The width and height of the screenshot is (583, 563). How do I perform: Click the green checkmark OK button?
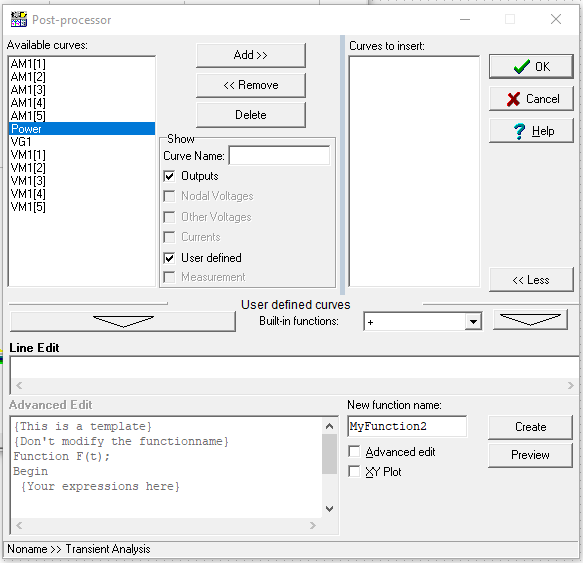(531, 67)
